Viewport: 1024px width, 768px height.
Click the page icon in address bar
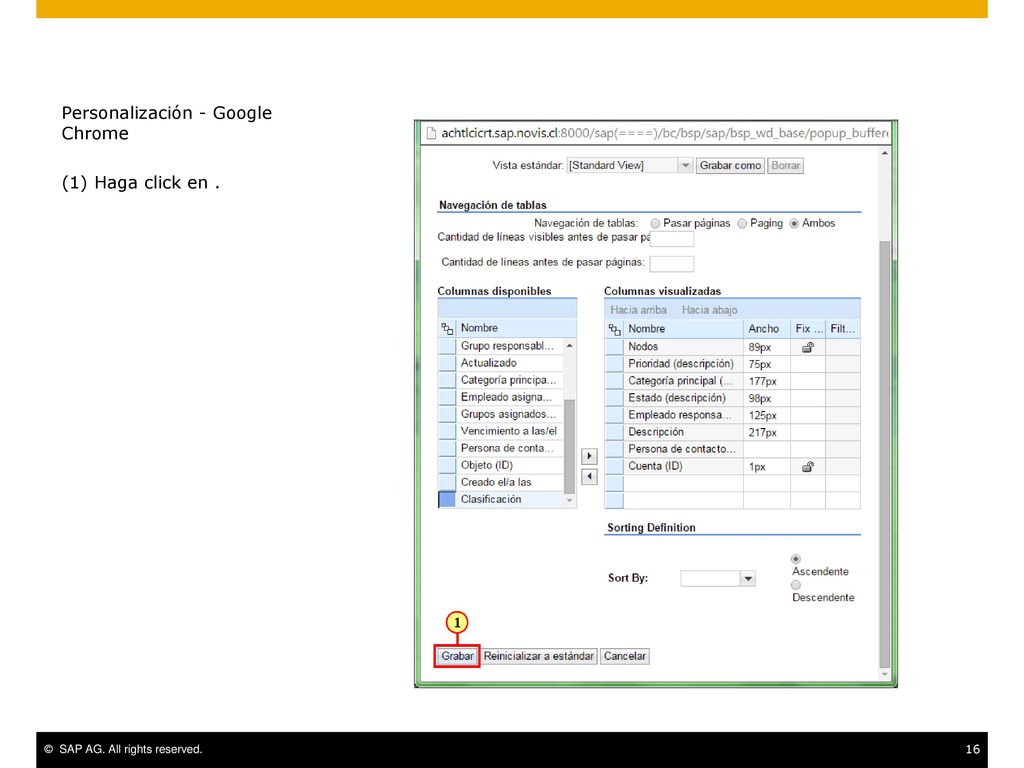click(x=430, y=133)
